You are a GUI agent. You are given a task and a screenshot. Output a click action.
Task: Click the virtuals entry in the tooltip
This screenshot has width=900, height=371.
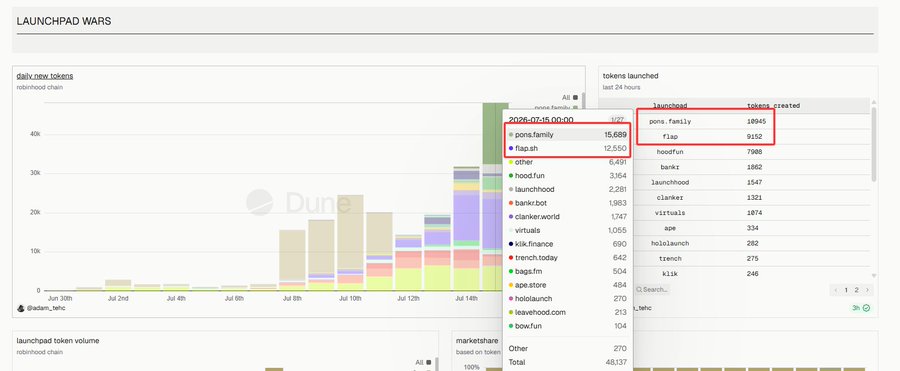pyautogui.click(x=567, y=230)
